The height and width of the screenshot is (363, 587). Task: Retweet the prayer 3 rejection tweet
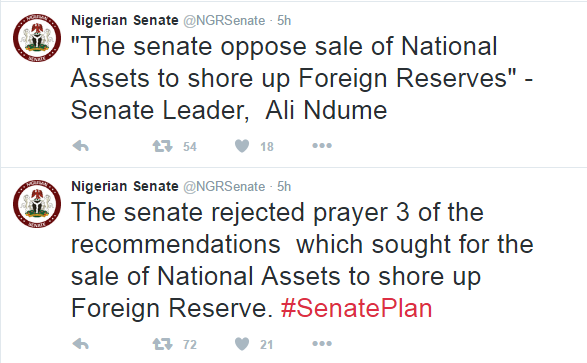click(x=162, y=344)
